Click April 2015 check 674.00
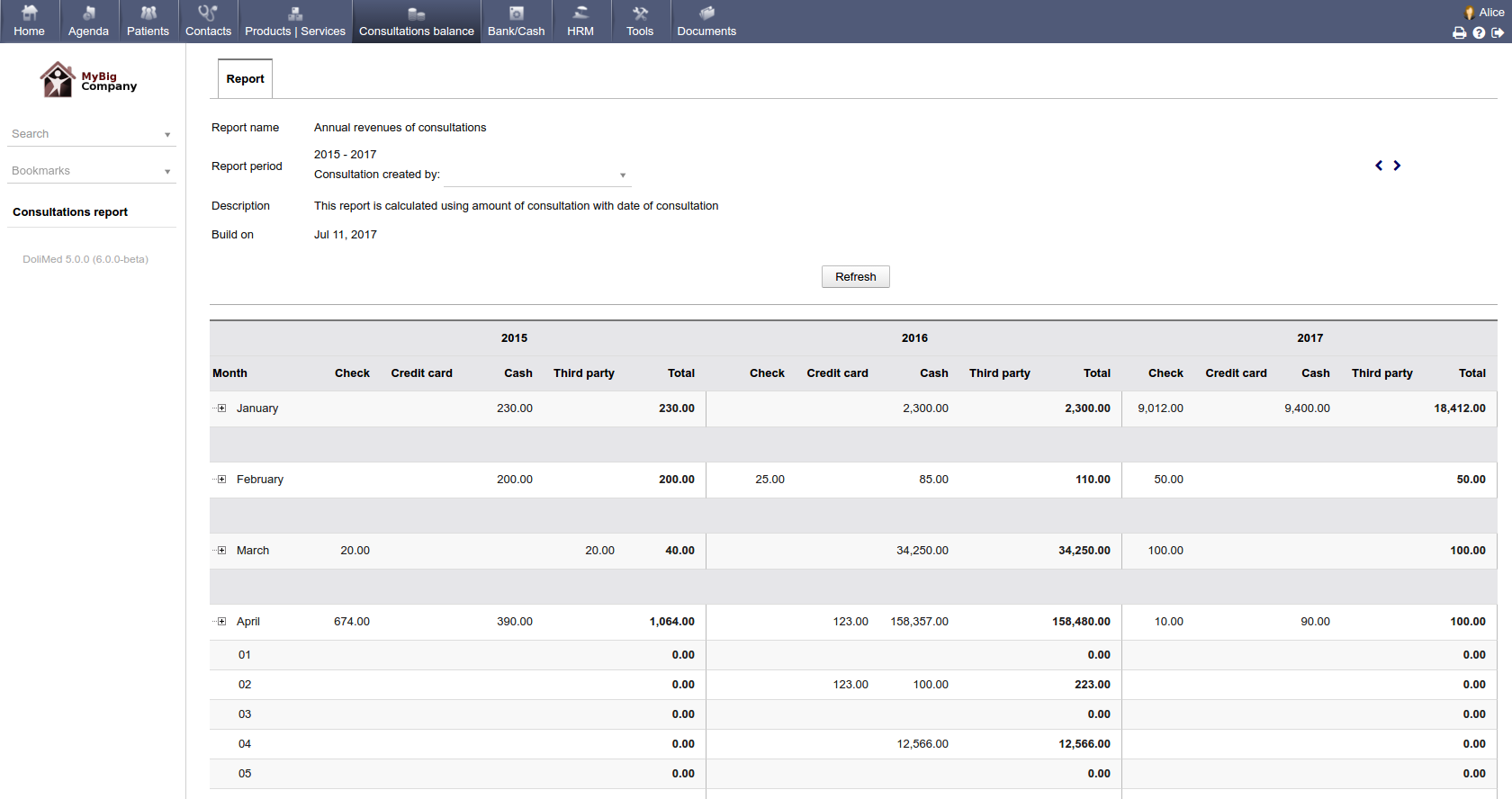The width and height of the screenshot is (1512, 799). coord(352,622)
